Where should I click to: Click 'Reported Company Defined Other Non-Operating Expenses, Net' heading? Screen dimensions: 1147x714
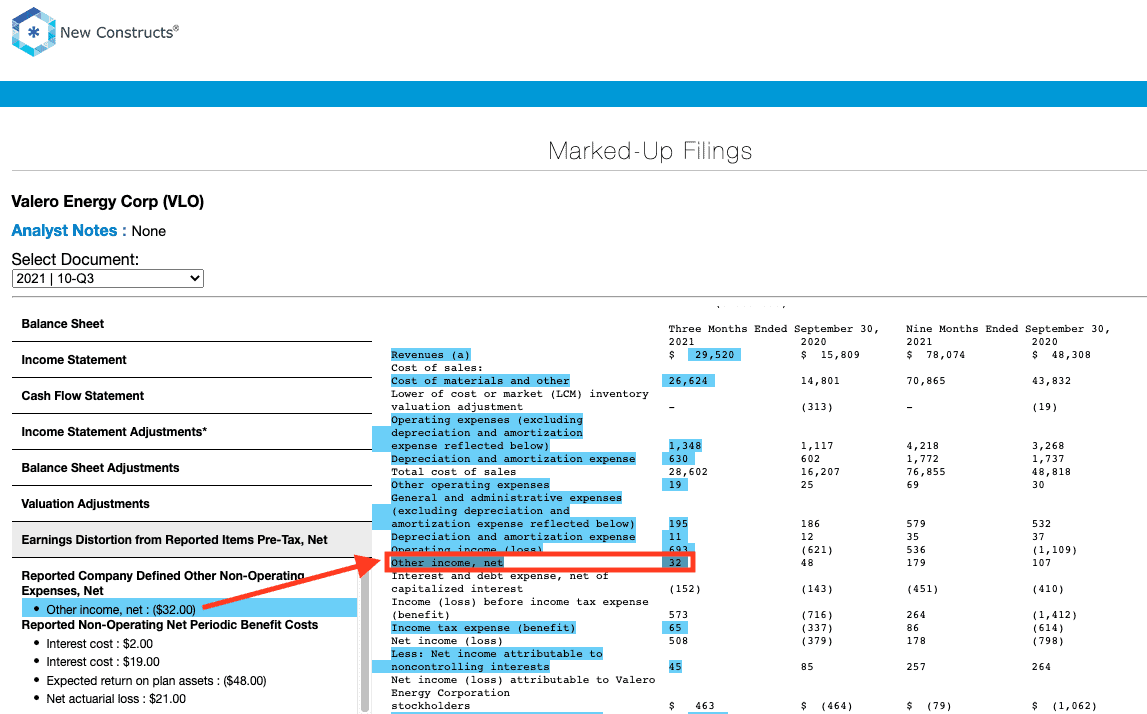click(163, 583)
